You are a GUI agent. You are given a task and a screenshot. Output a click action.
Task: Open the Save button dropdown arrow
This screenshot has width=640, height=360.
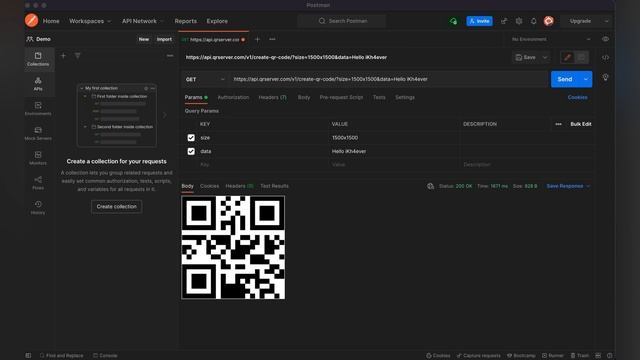click(x=545, y=58)
